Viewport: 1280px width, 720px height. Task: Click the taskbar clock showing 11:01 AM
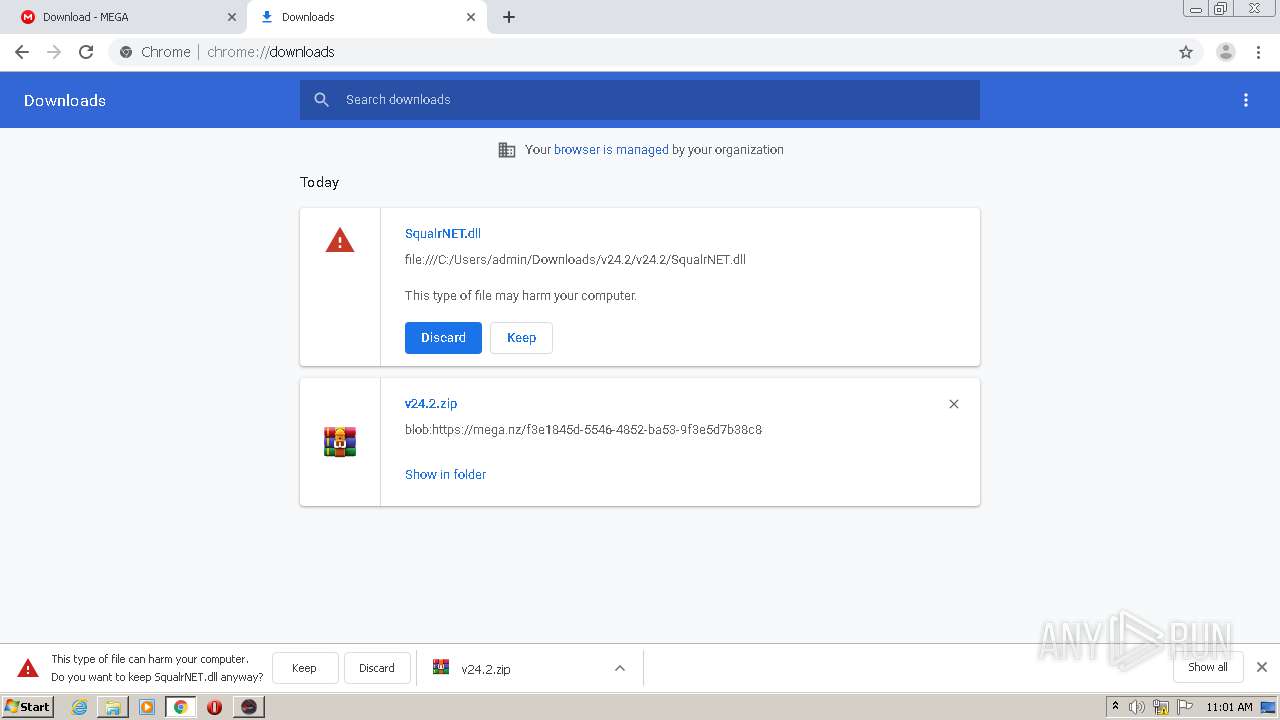point(1229,707)
